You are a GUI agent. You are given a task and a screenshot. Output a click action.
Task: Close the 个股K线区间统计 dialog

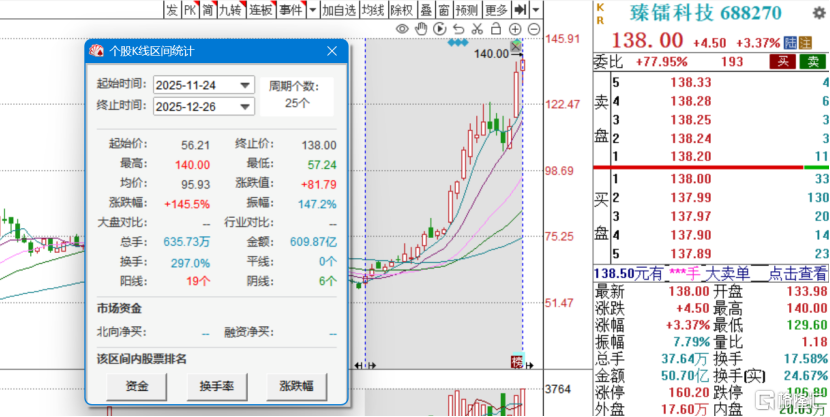click(x=332, y=51)
